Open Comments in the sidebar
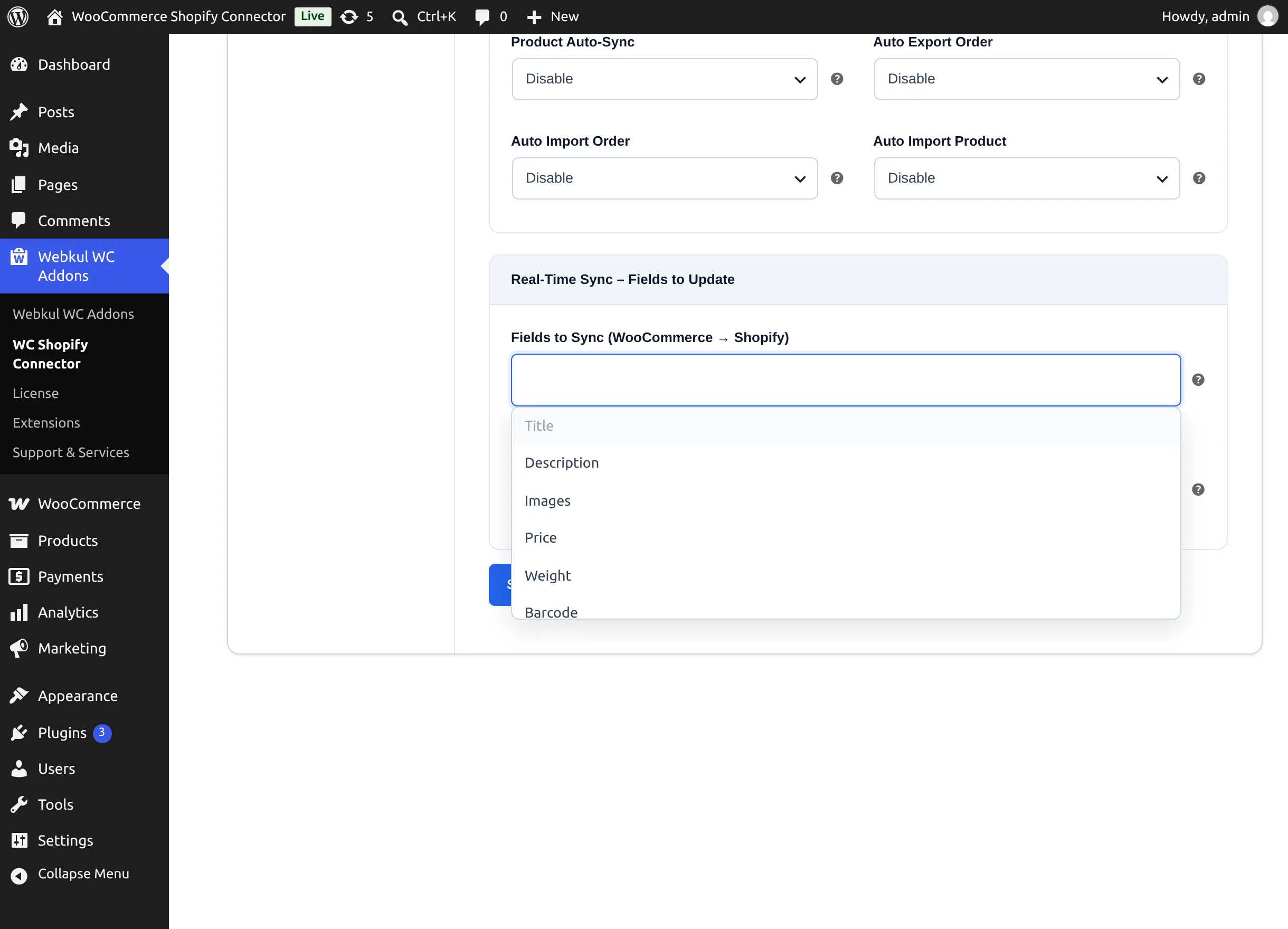The image size is (1288, 929). pyautogui.click(x=84, y=221)
